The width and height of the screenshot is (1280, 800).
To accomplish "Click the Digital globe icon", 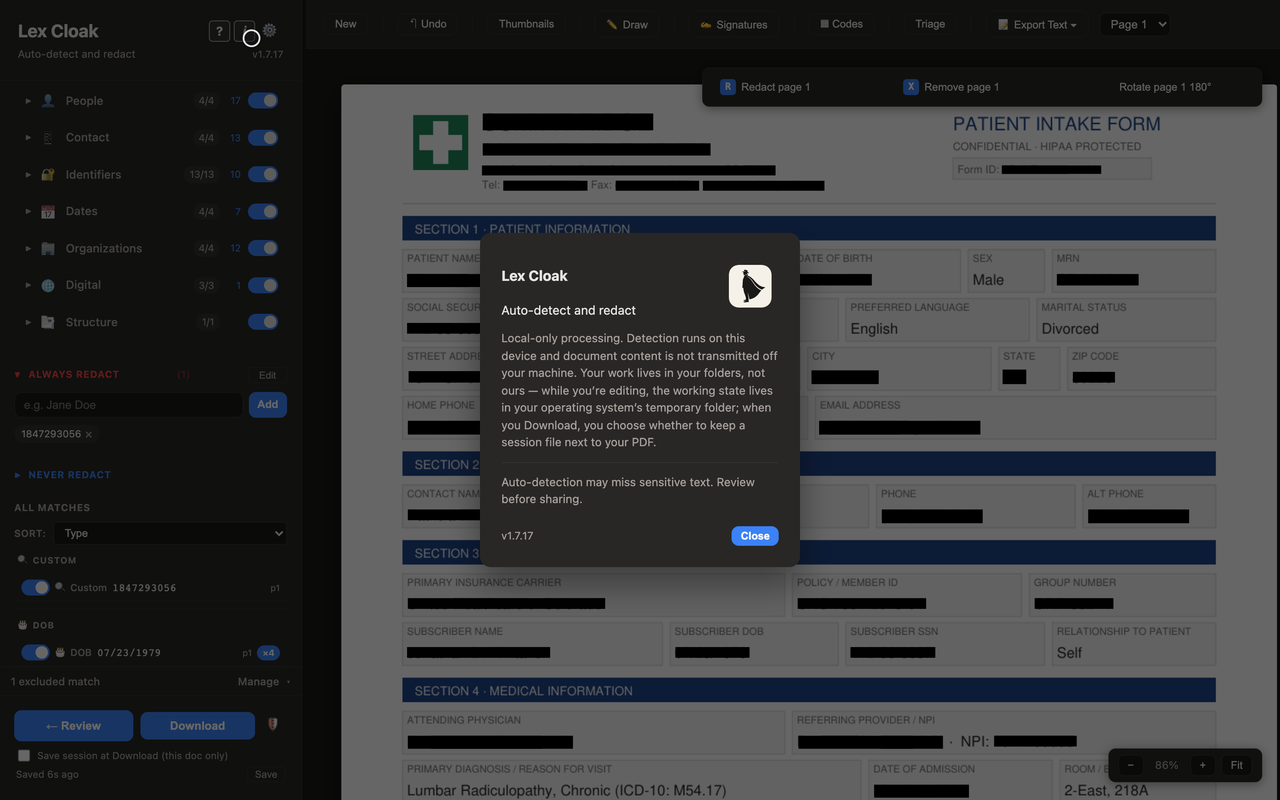I will tap(48, 285).
